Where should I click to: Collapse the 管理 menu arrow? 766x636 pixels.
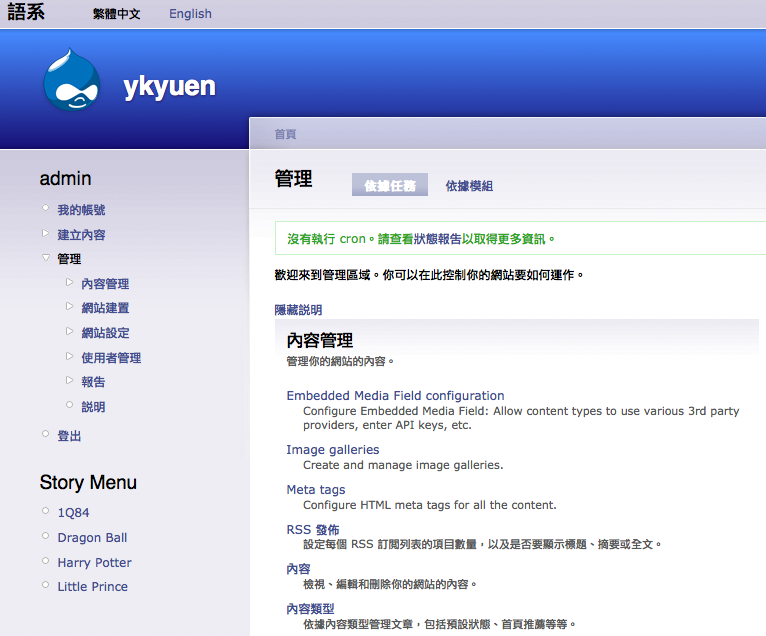pyautogui.click(x=45, y=258)
